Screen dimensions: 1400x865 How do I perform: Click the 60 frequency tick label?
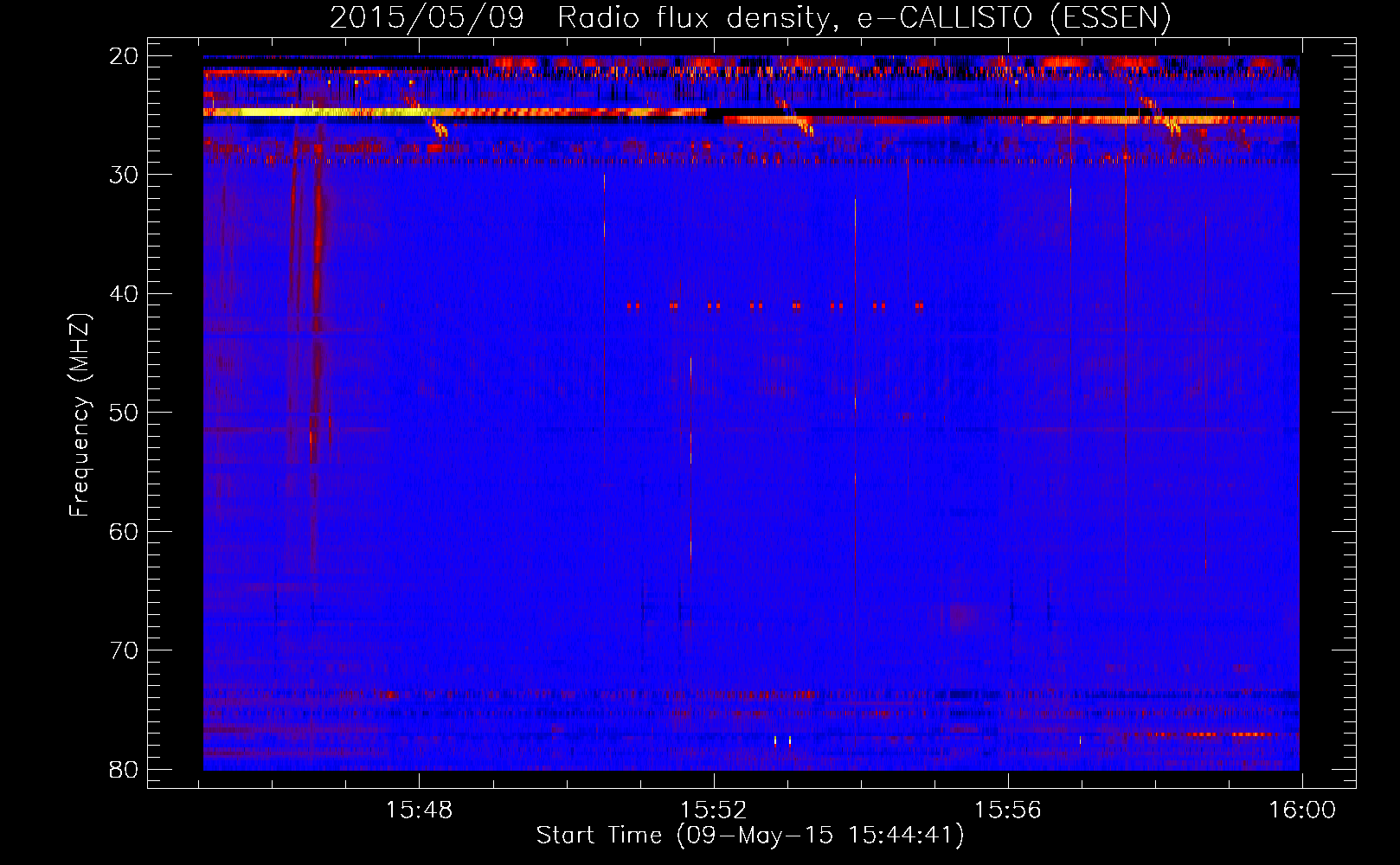point(125,532)
